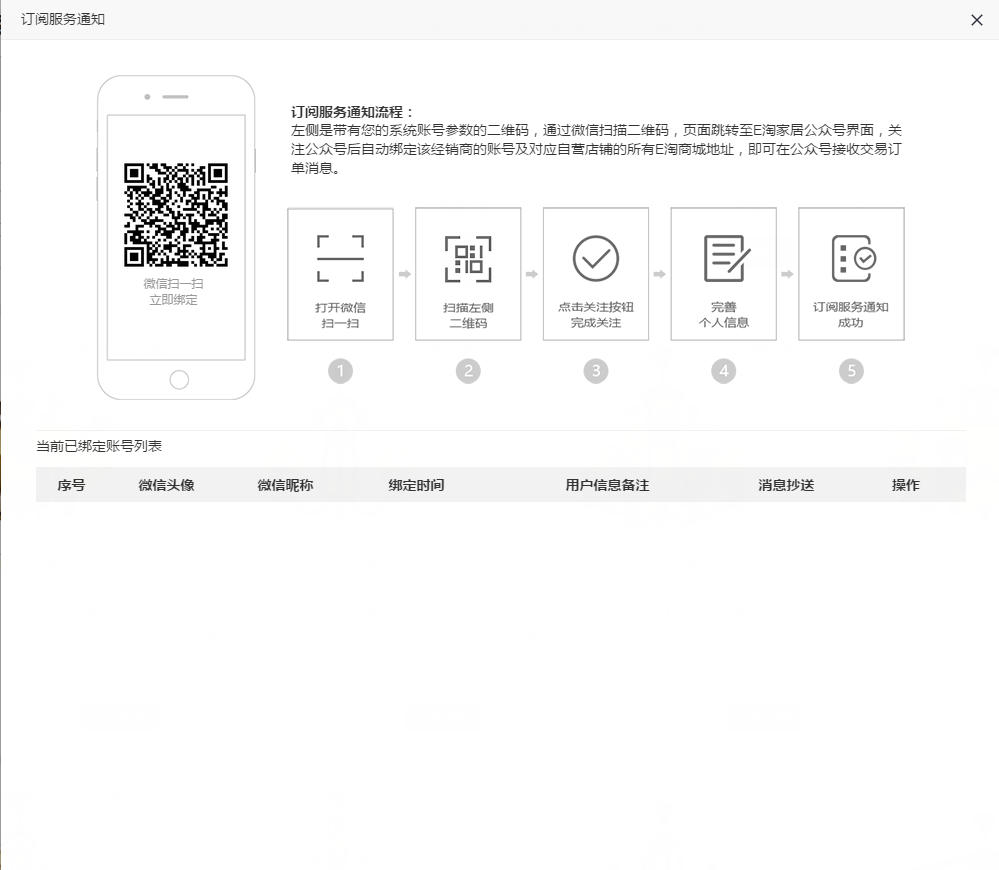Click the 订阅服务通知流程 heading text
The height and width of the screenshot is (870, 999).
tap(352, 112)
